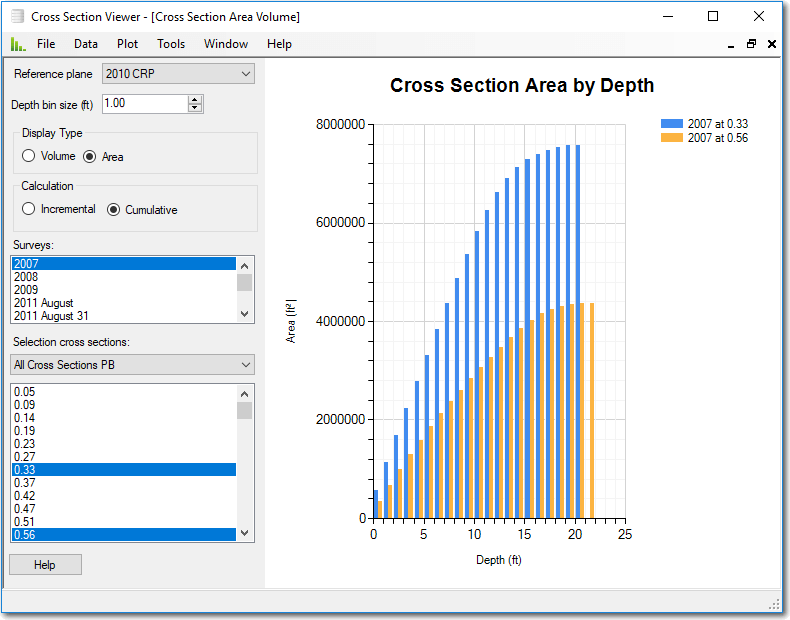The width and height of the screenshot is (790, 620).
Task: Select cross section 0.19
Action: click(x=124, y=431)
